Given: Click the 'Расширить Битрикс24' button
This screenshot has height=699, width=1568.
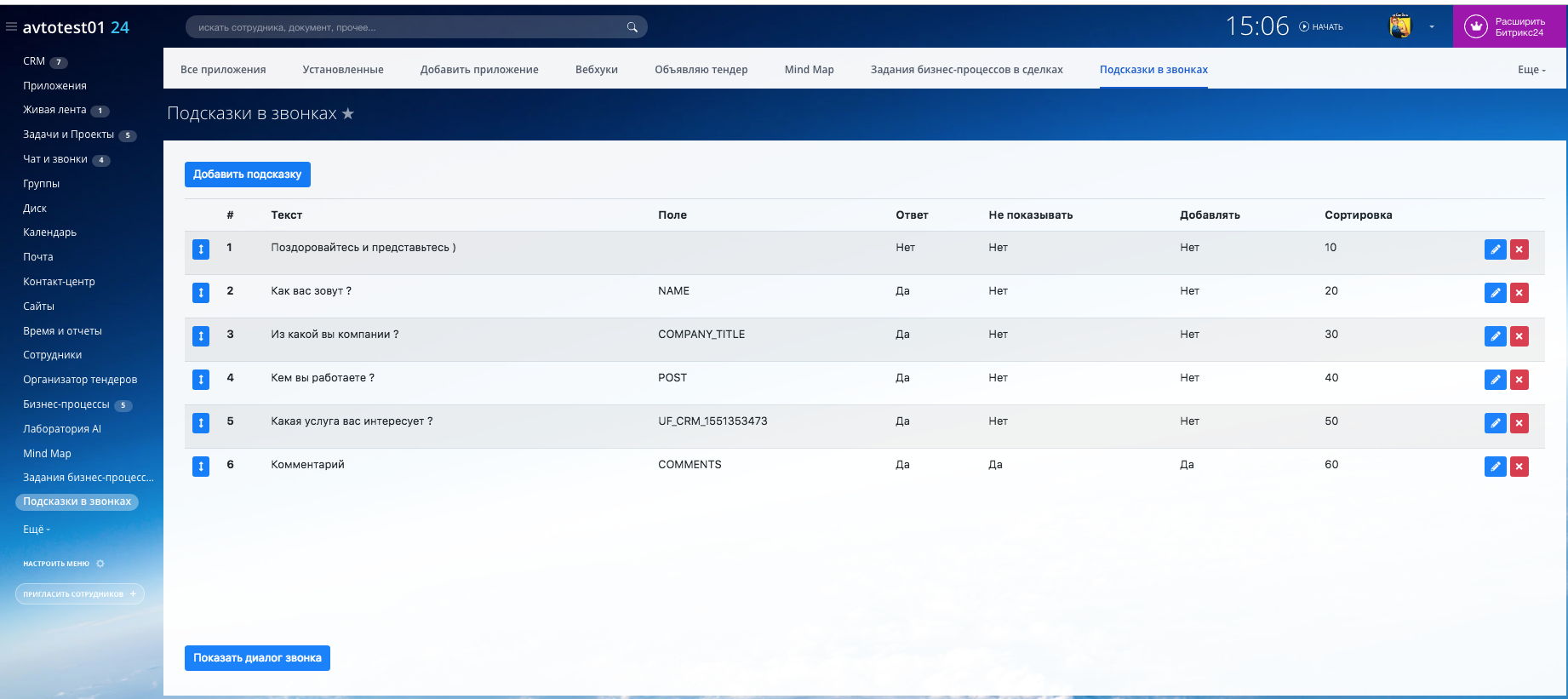Looking at the screenshot, I should click(x=1509, y=27).
